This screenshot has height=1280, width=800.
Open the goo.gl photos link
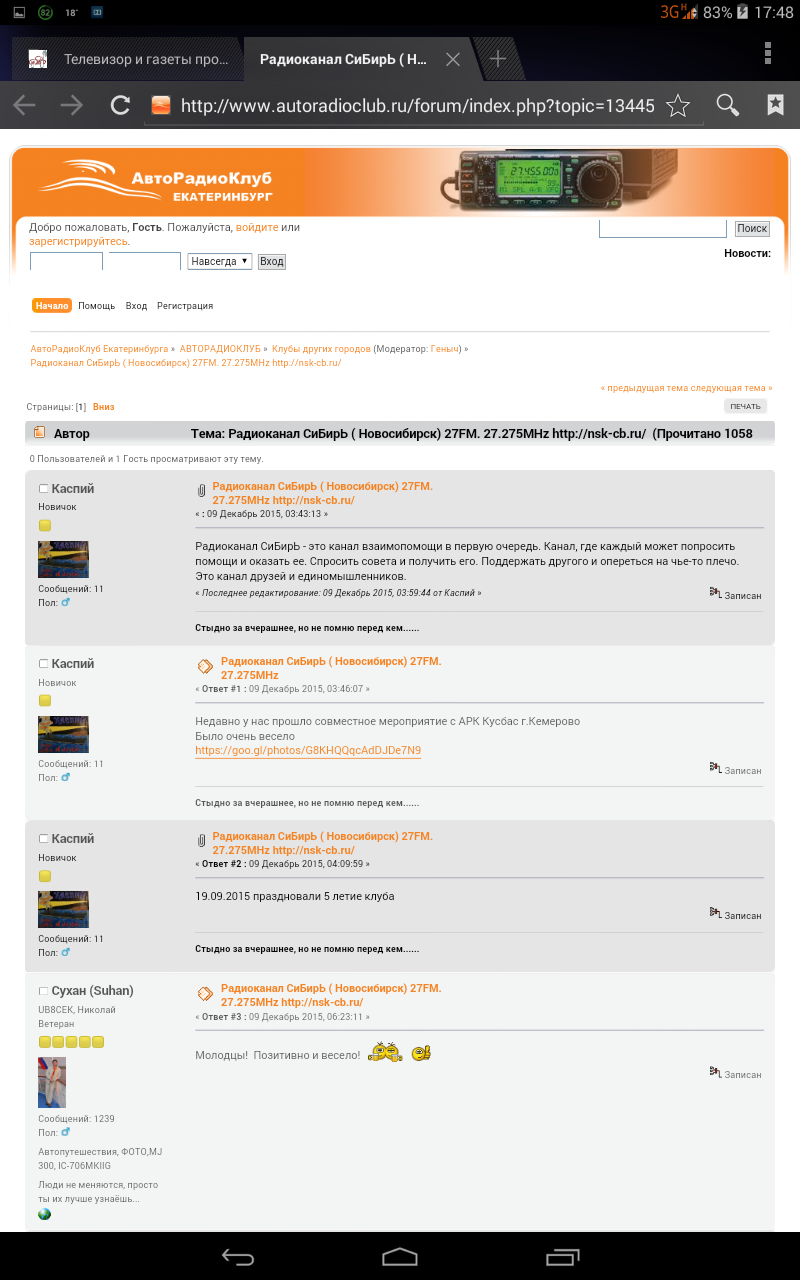pyautogui.click(x=308, y=750)
